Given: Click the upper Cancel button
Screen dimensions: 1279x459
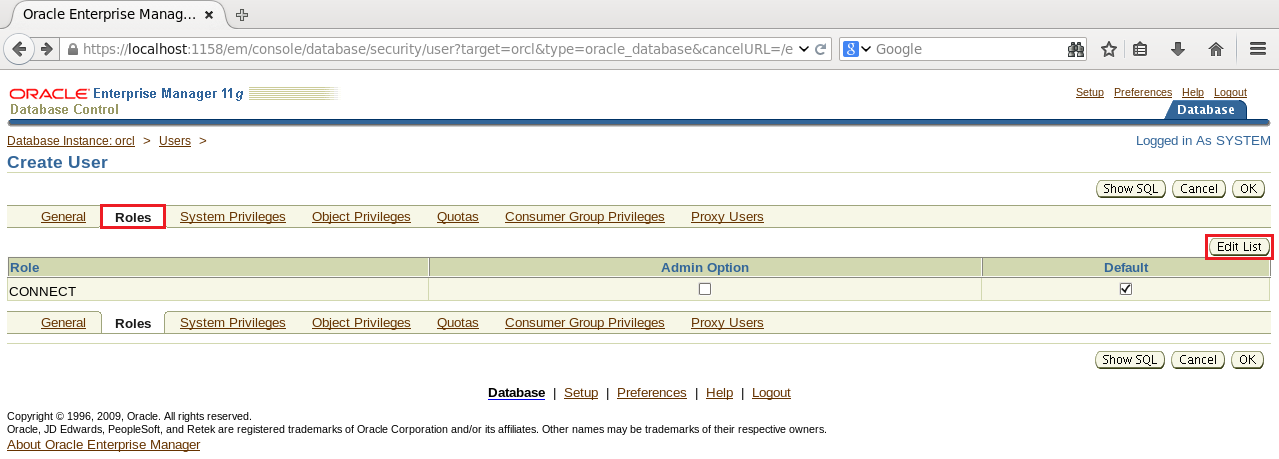Looking at the screenshot, I should point(1199,188).
